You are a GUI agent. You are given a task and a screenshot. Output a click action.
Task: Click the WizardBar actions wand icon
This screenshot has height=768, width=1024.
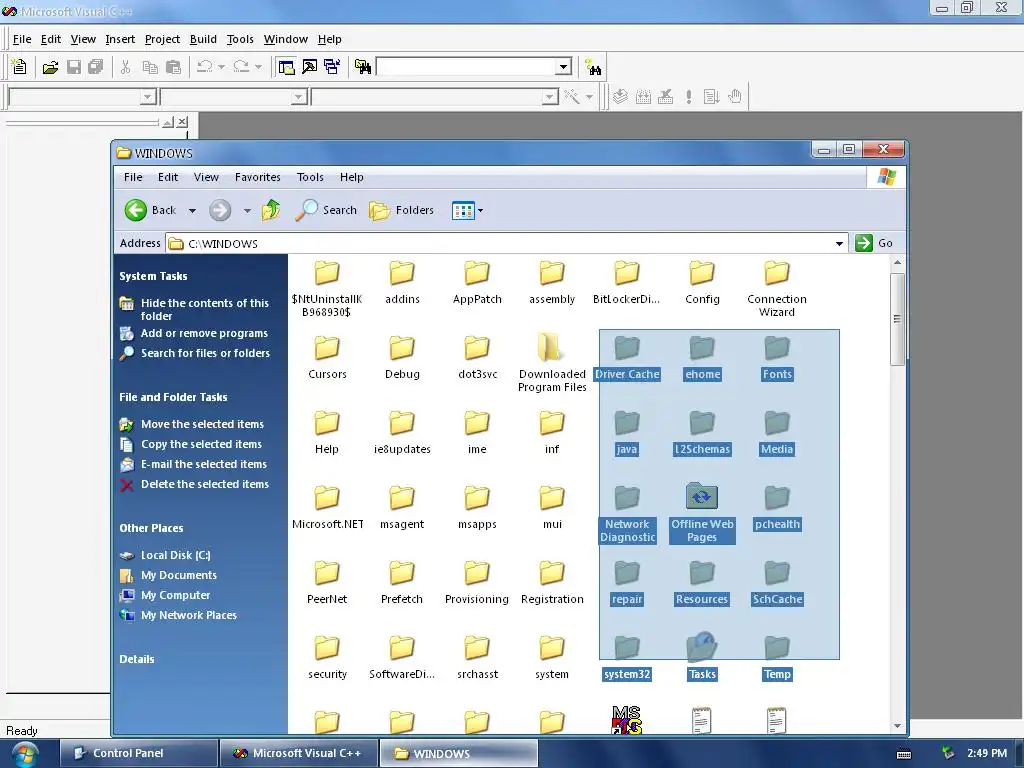(571, 97)
